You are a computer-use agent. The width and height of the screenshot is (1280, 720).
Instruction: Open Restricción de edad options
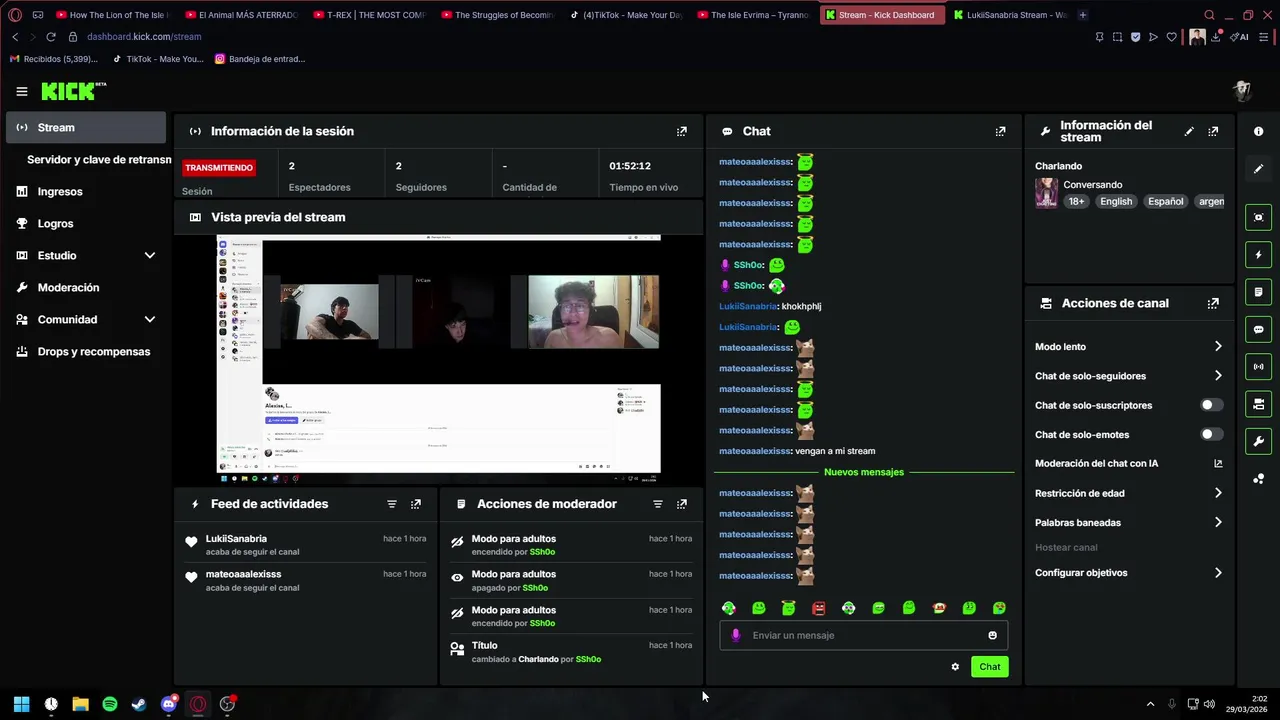tap(1128, 493)
